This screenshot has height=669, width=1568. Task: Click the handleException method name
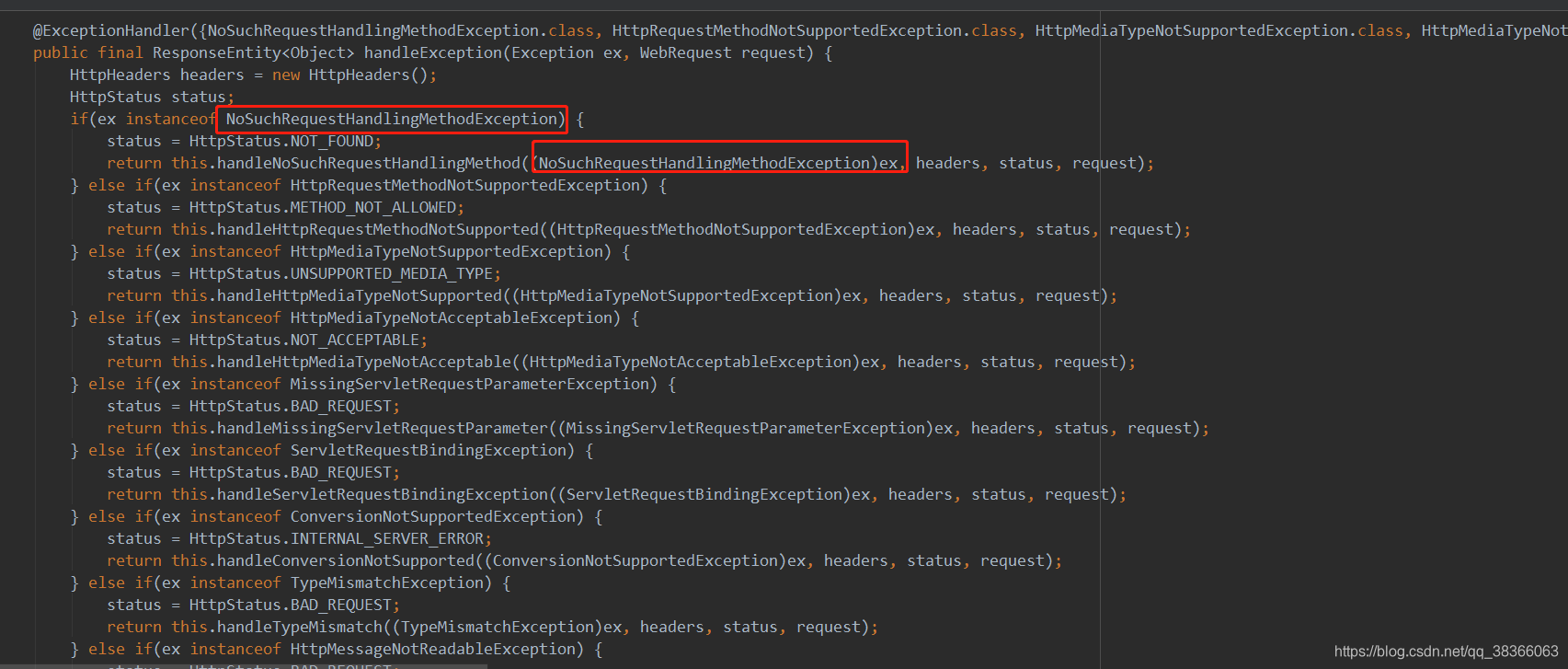(432, 53)
